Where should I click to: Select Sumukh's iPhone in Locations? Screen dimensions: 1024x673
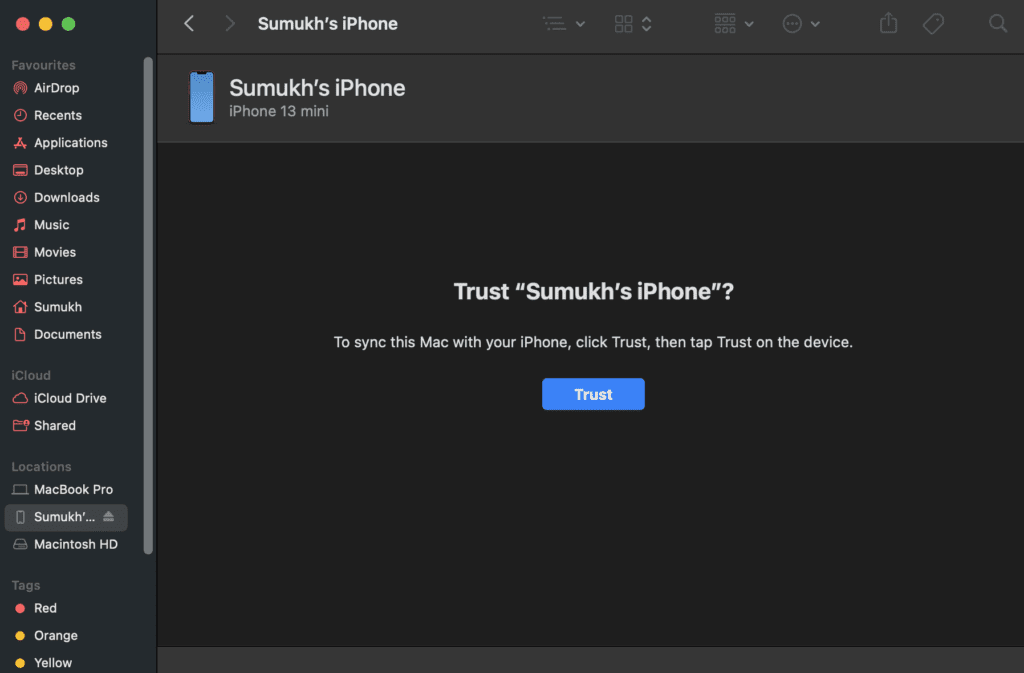click(x=64, y=517)
